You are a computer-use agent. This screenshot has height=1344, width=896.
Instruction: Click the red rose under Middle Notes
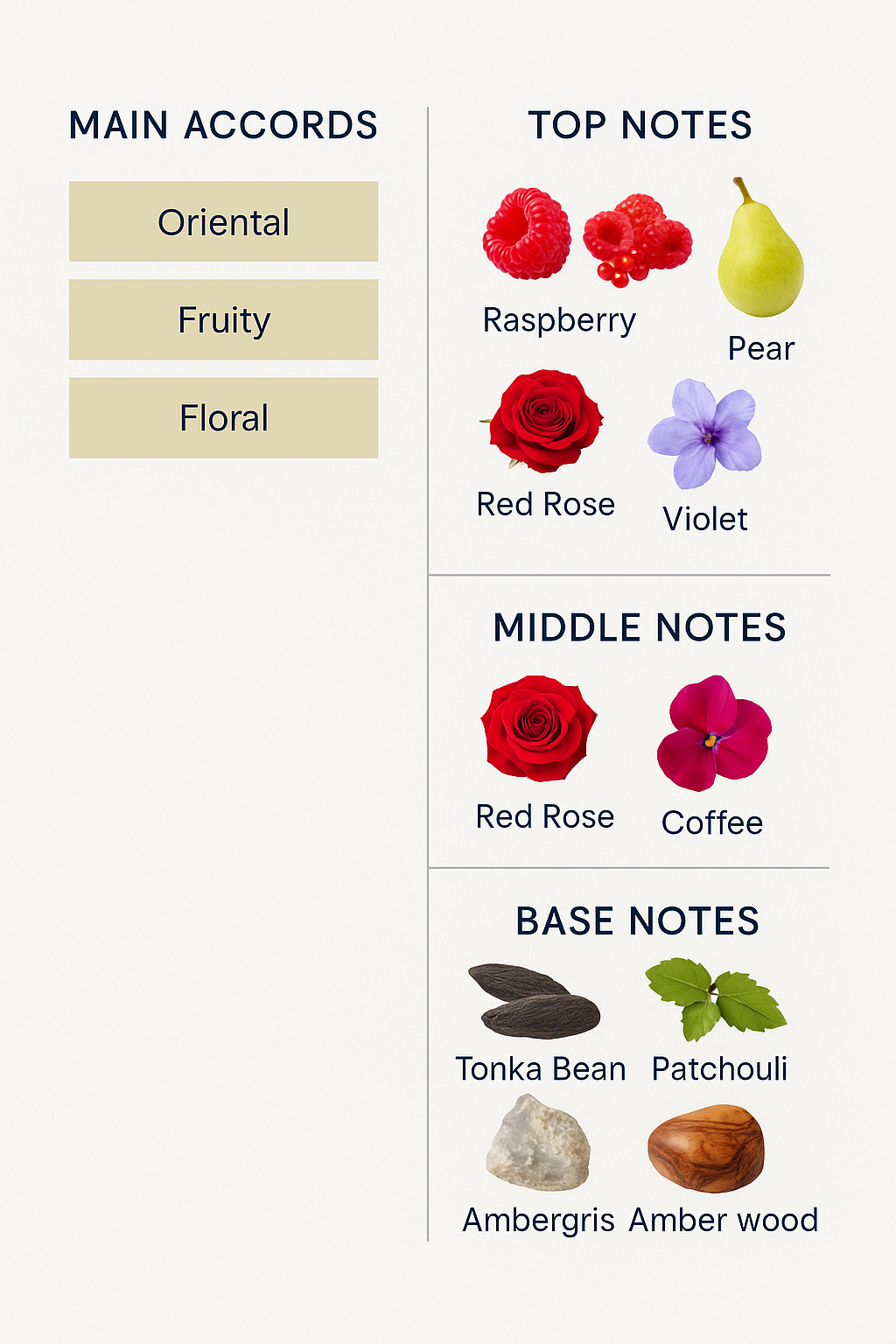point(539,728)
